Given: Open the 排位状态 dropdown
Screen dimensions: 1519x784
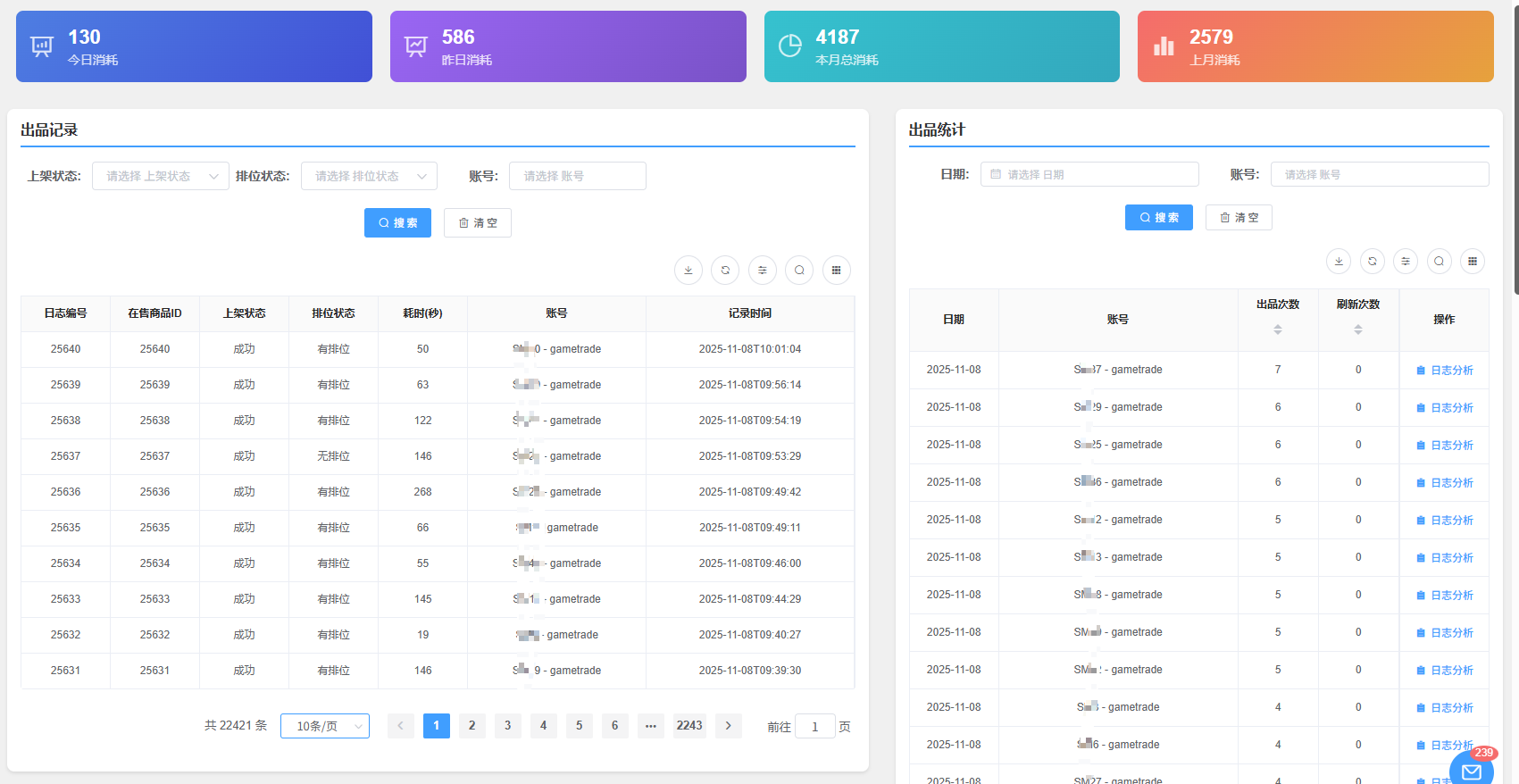Looking at the screenshot, I should point(369,176).
